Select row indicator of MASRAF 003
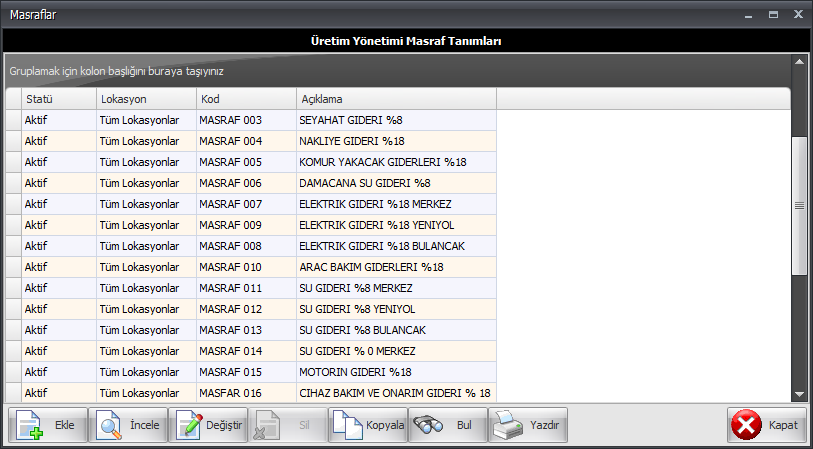Viewport: 813px width, 449px height. pyautogui.click(x=13, y=120)
